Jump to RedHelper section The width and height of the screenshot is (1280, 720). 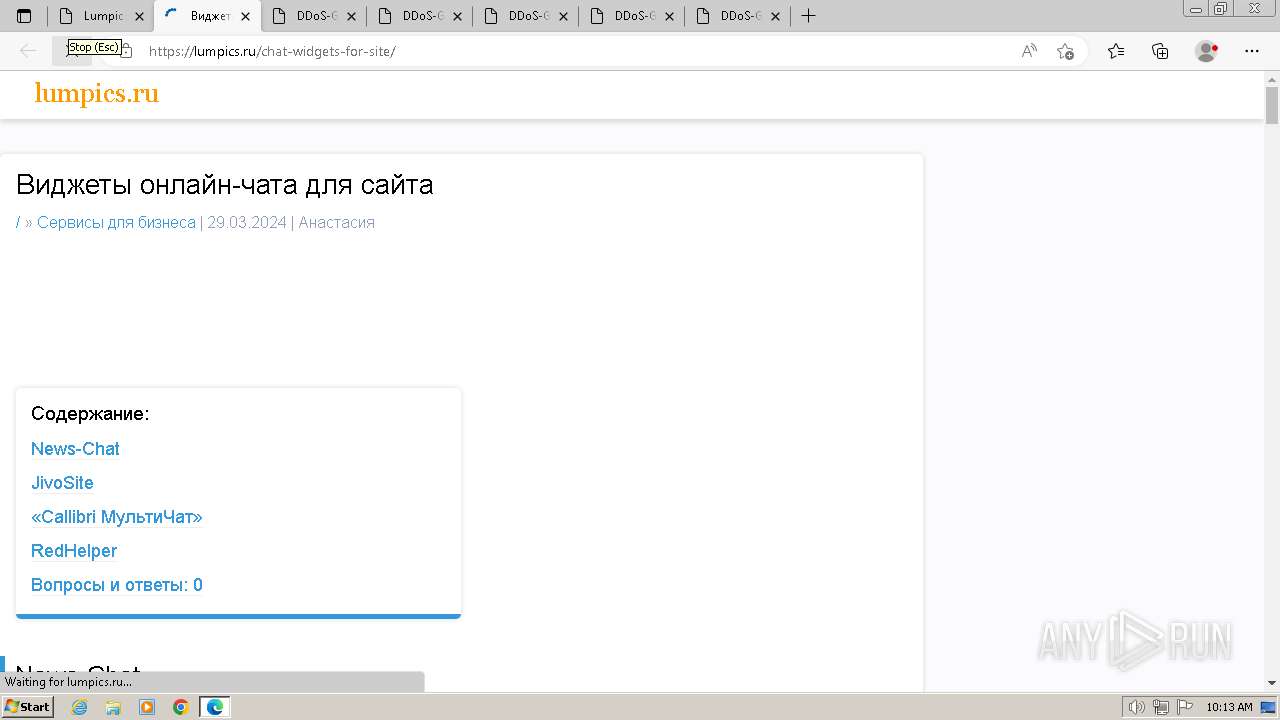[74, 551]
